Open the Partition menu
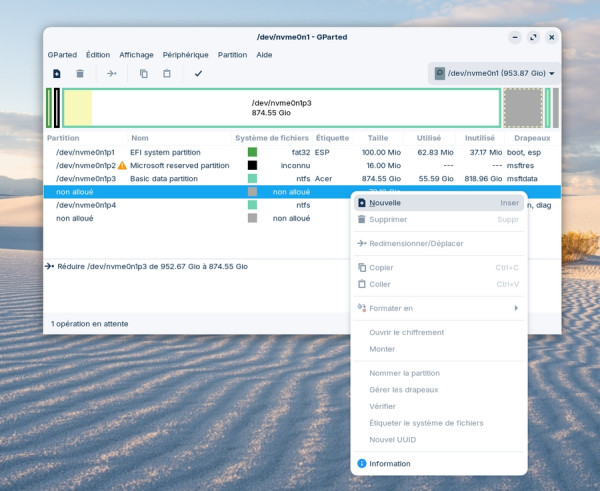This screenshot has height=491, width=600. click(x=232, y=55)
